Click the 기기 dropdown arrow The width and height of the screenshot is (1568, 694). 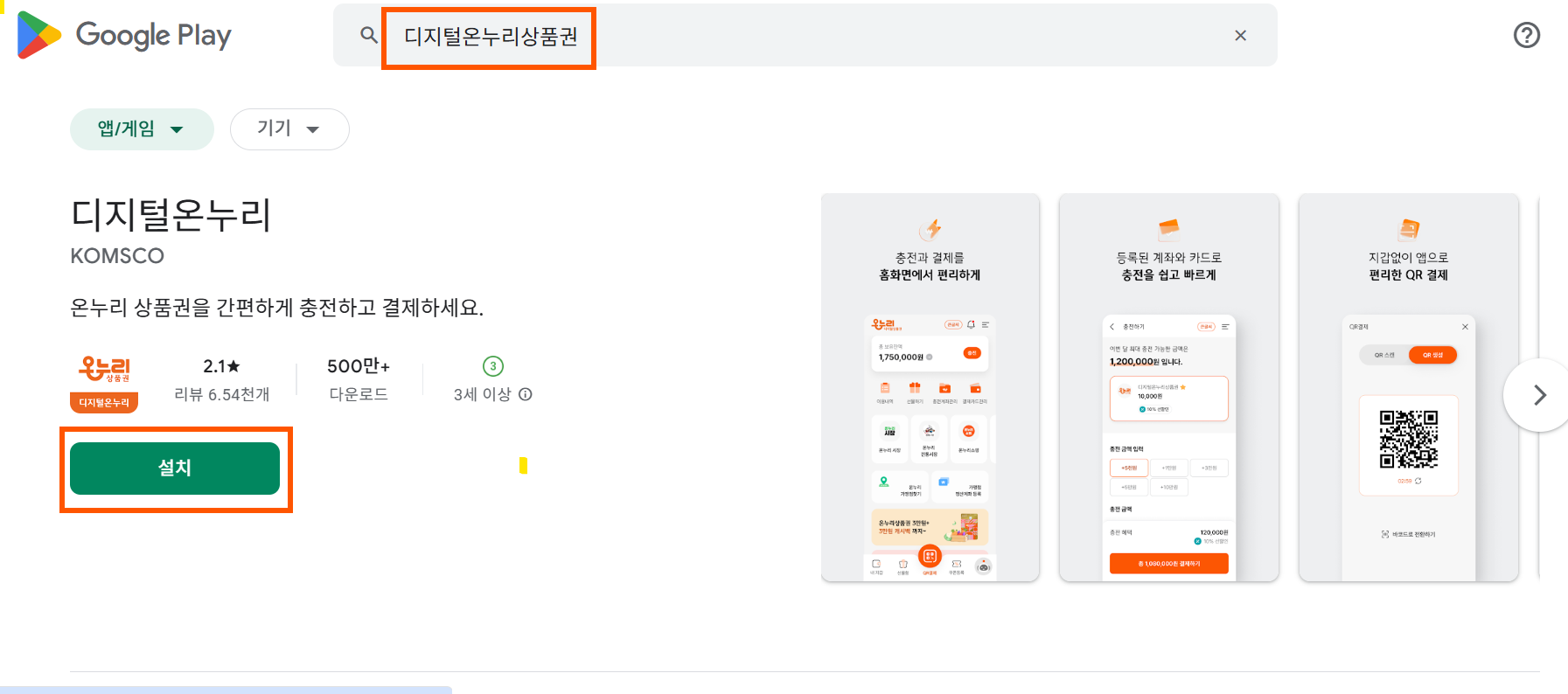313,129
